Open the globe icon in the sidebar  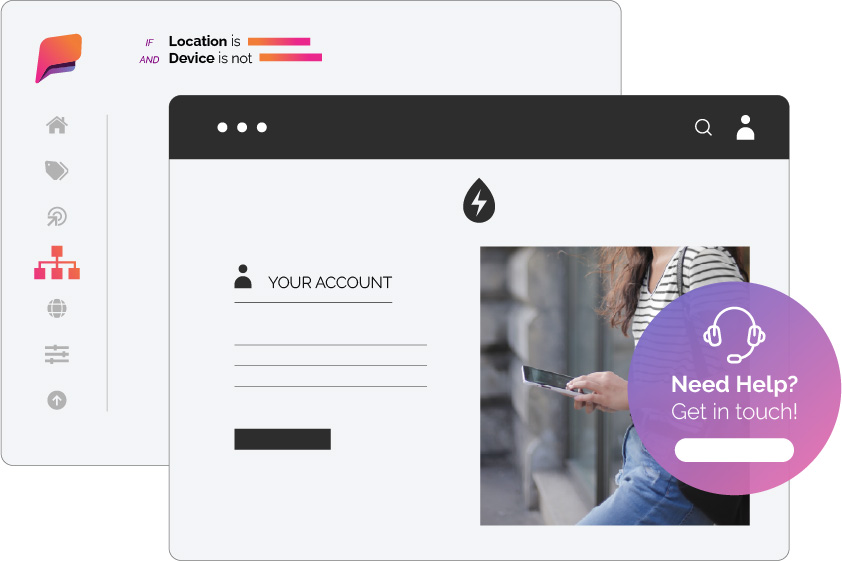pyautogui.click(x=57, y=309)
